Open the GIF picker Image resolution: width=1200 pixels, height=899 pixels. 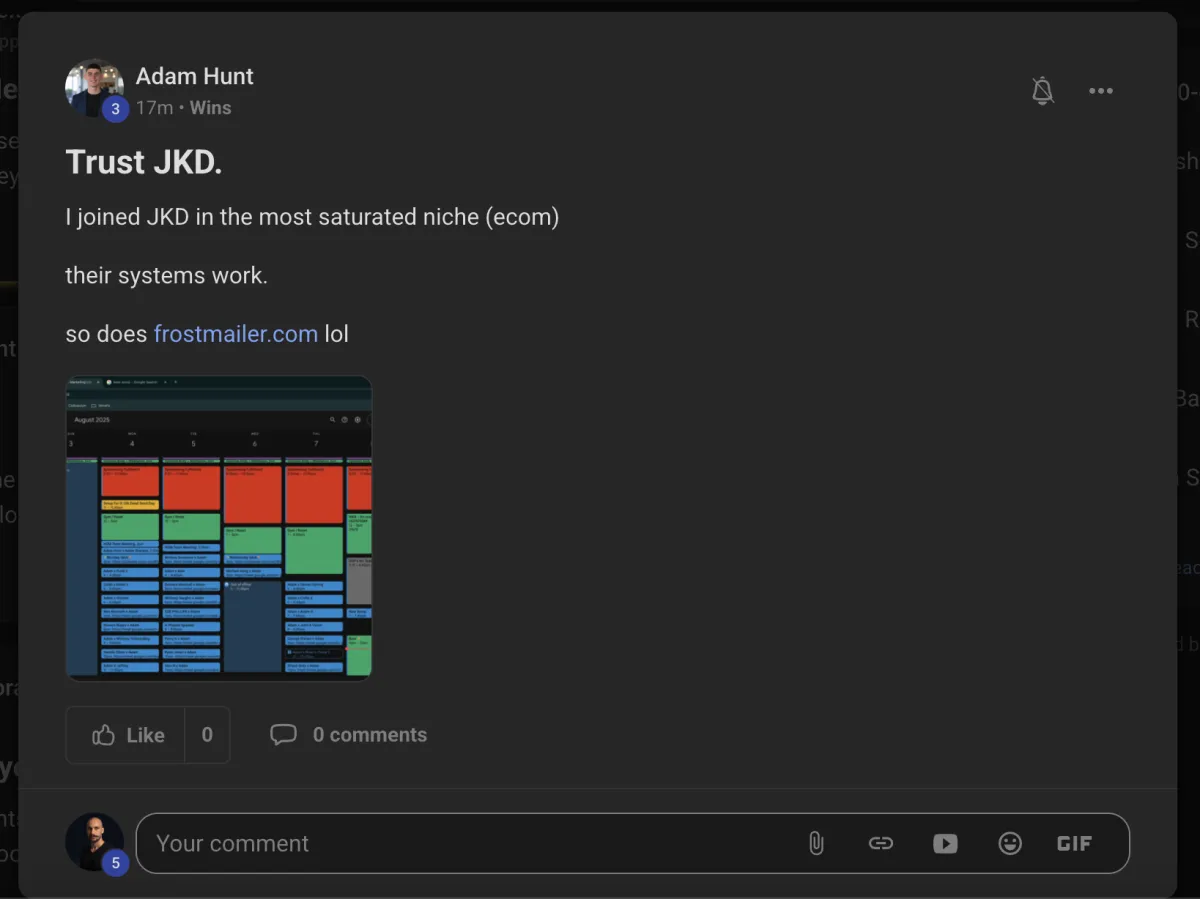coord(1074,843)
